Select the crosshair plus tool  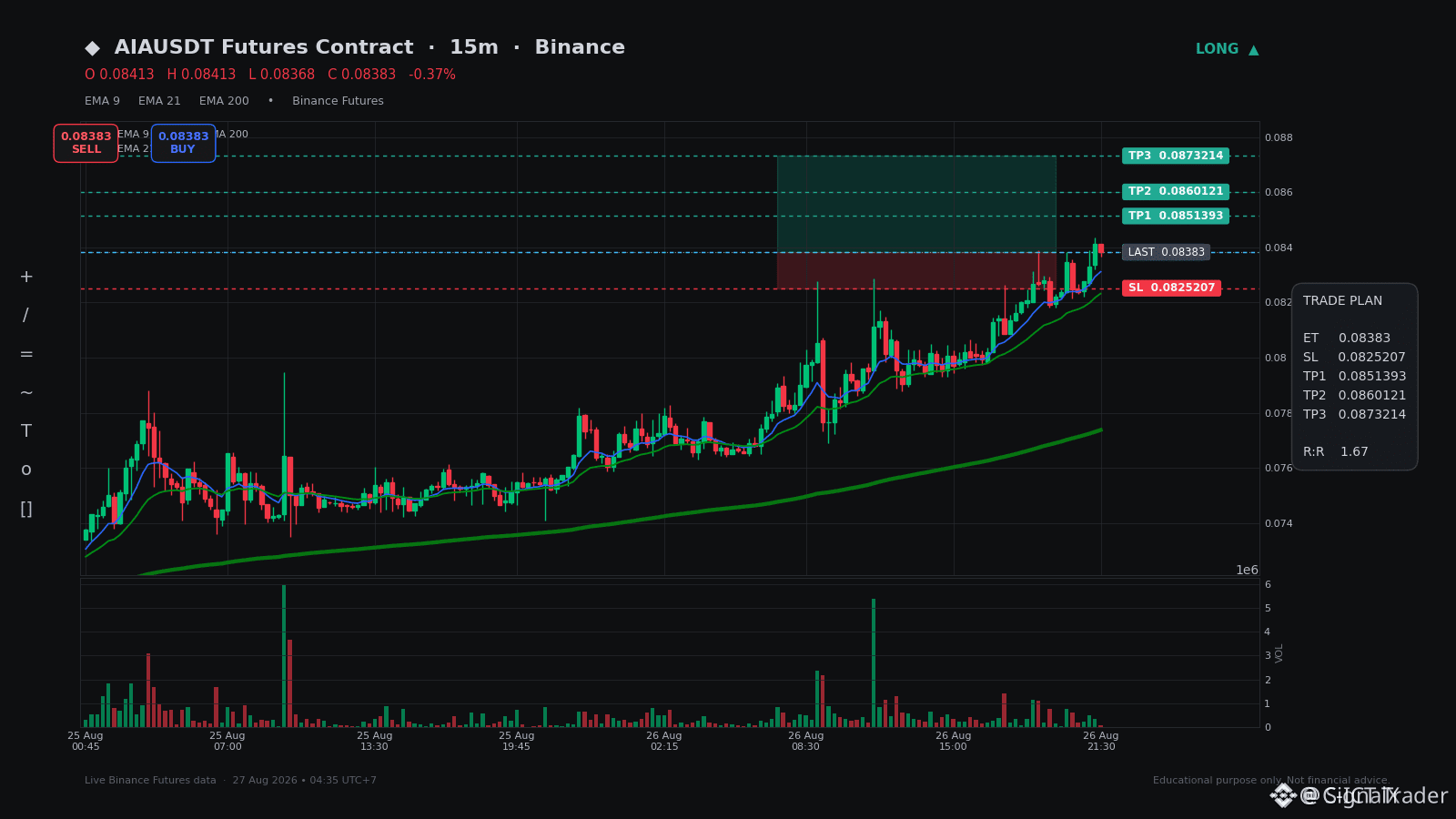(x=26, y=277)
